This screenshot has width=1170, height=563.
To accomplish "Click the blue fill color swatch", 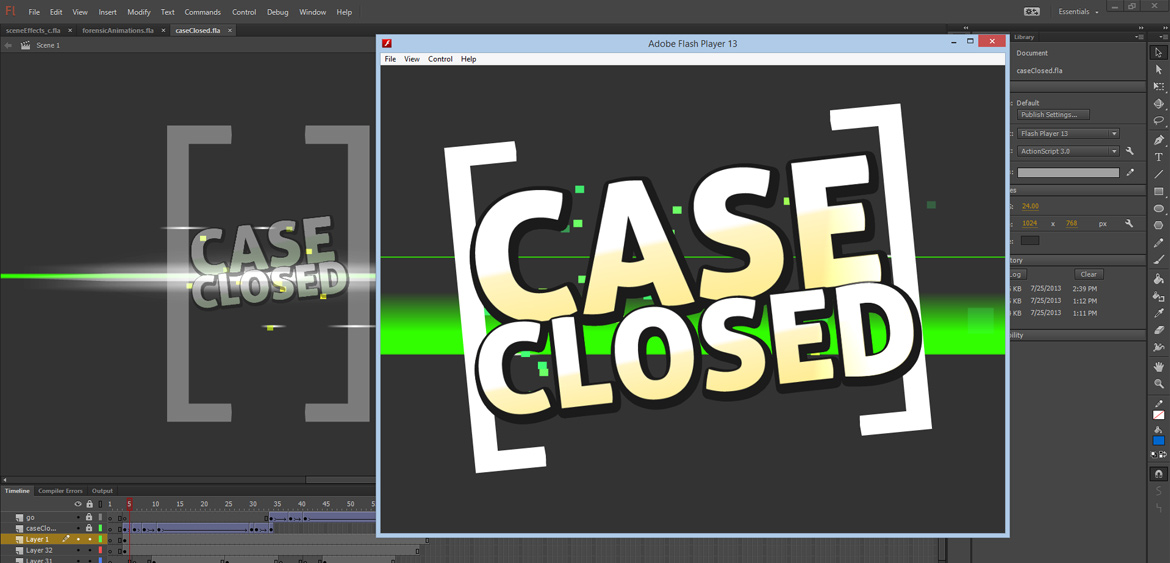I will [x=1158, y=440].
